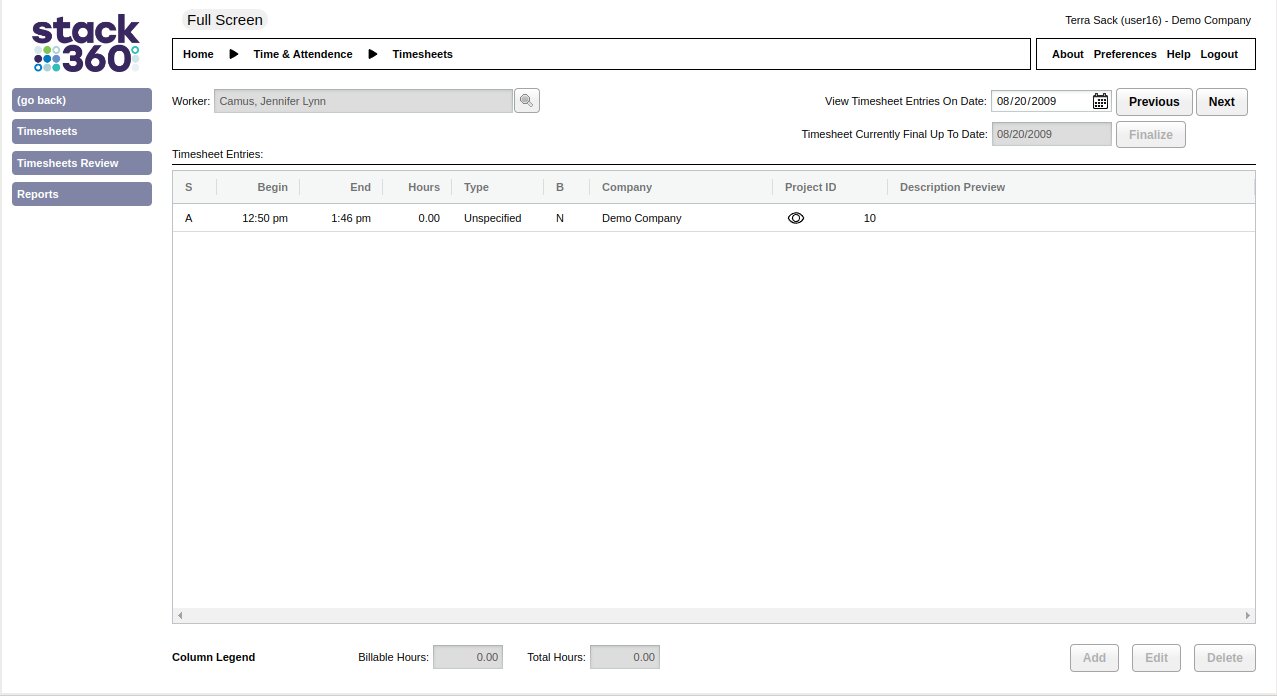Advance to the Next timesheet date
The width and height of the screenshot is (1277, 696).
coord(1221,102)
